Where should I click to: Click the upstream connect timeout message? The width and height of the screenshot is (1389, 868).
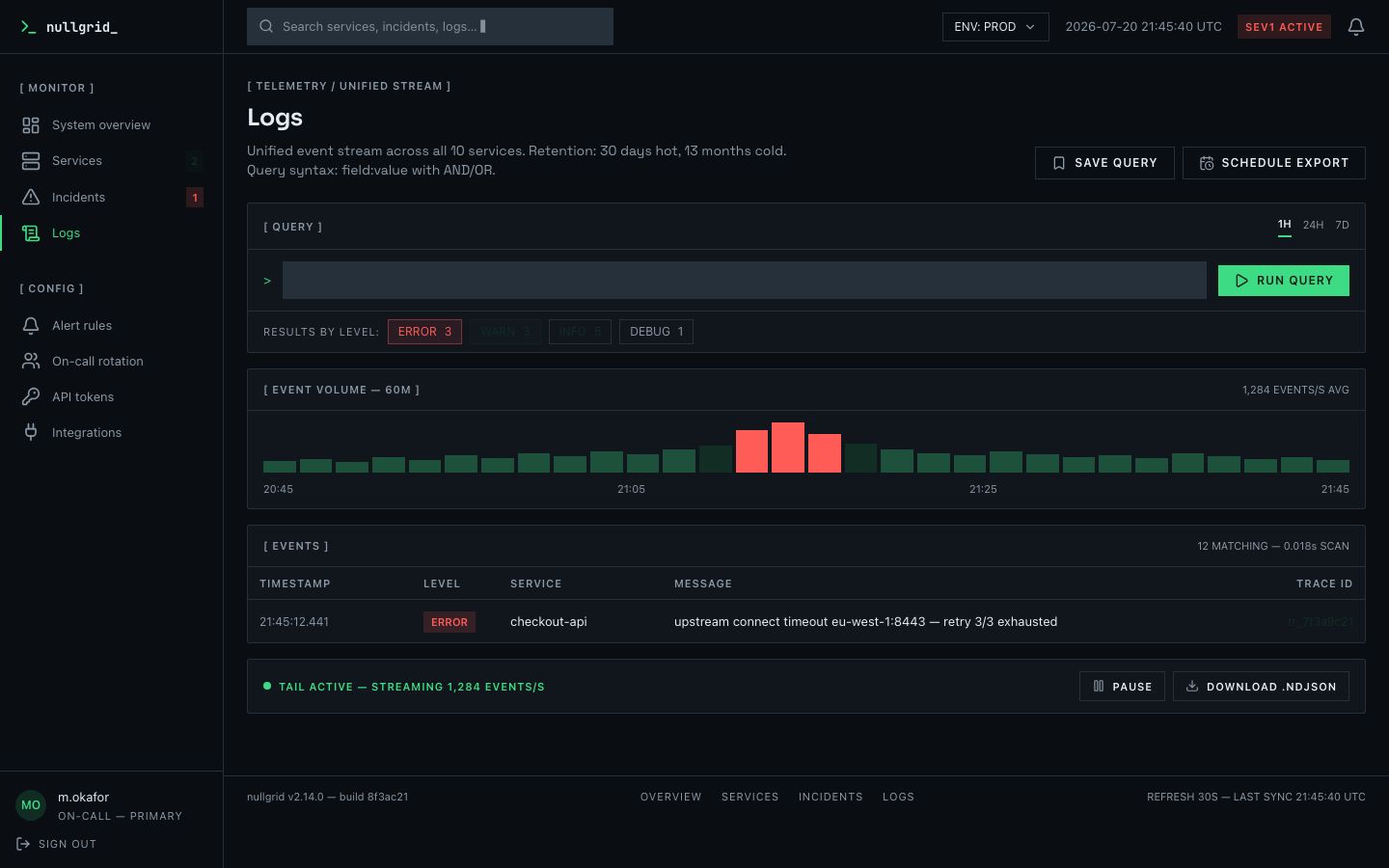tap(865, 622)
